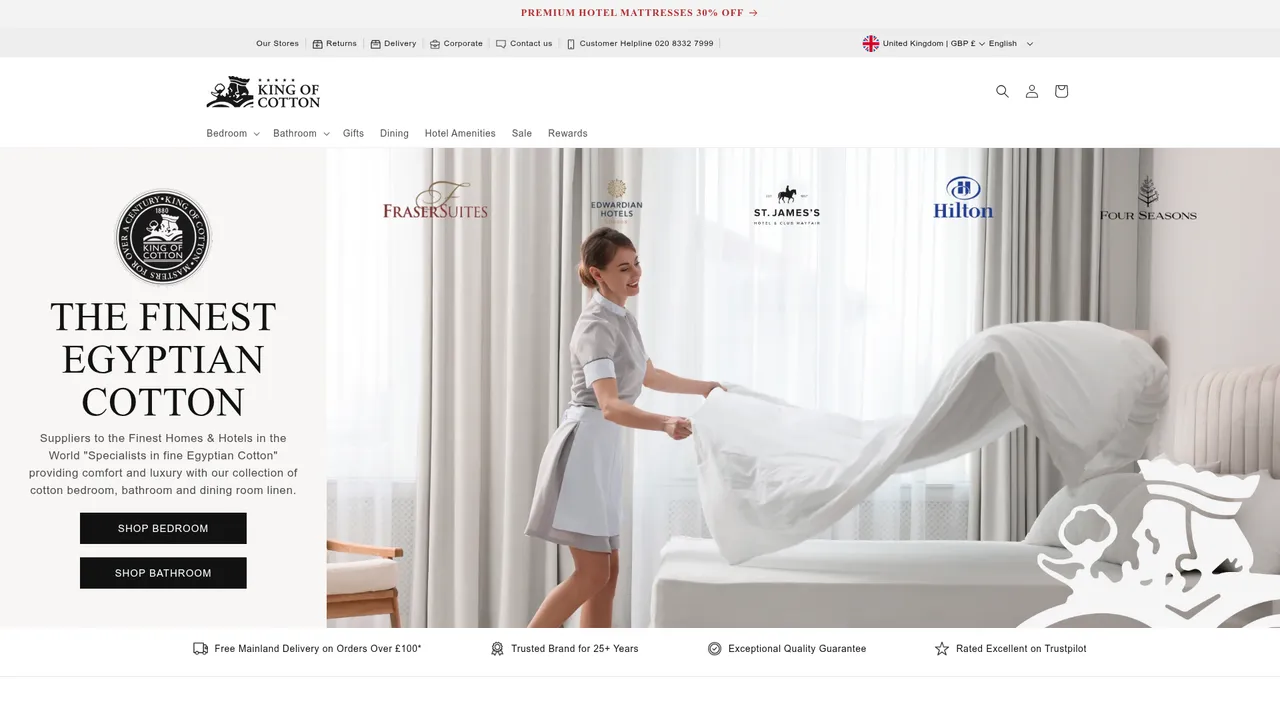This screenshot has width=1280, height=720.
Task: Open premium hotel mattresses 30% off banner
Action: (x=639, y=13)
